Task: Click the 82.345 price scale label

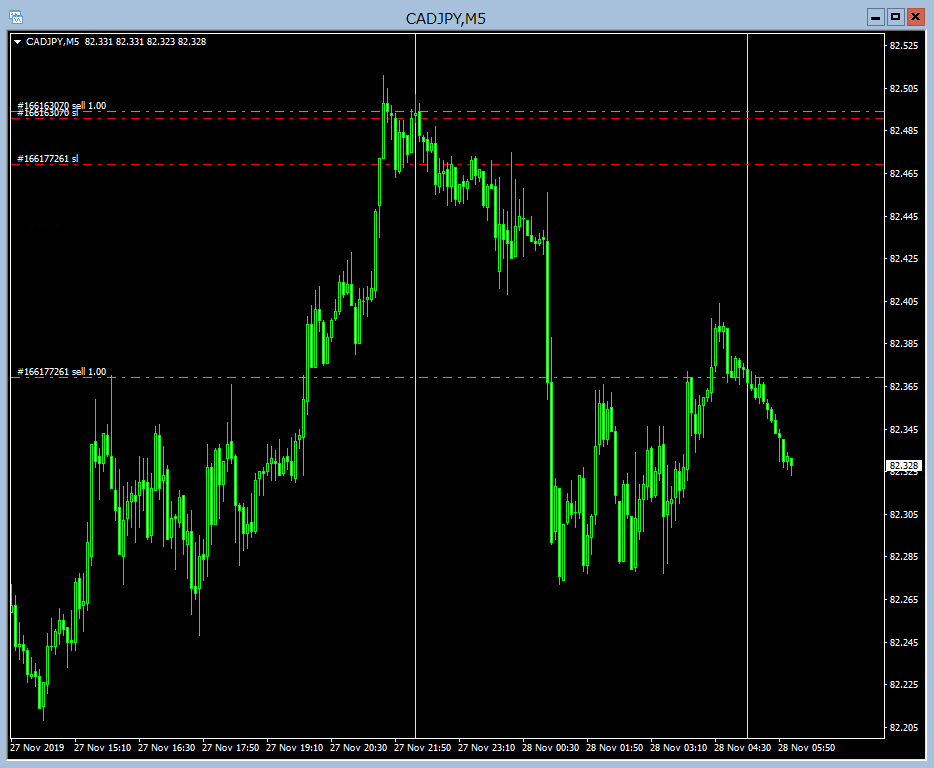Action: click(x=904, y=430)
